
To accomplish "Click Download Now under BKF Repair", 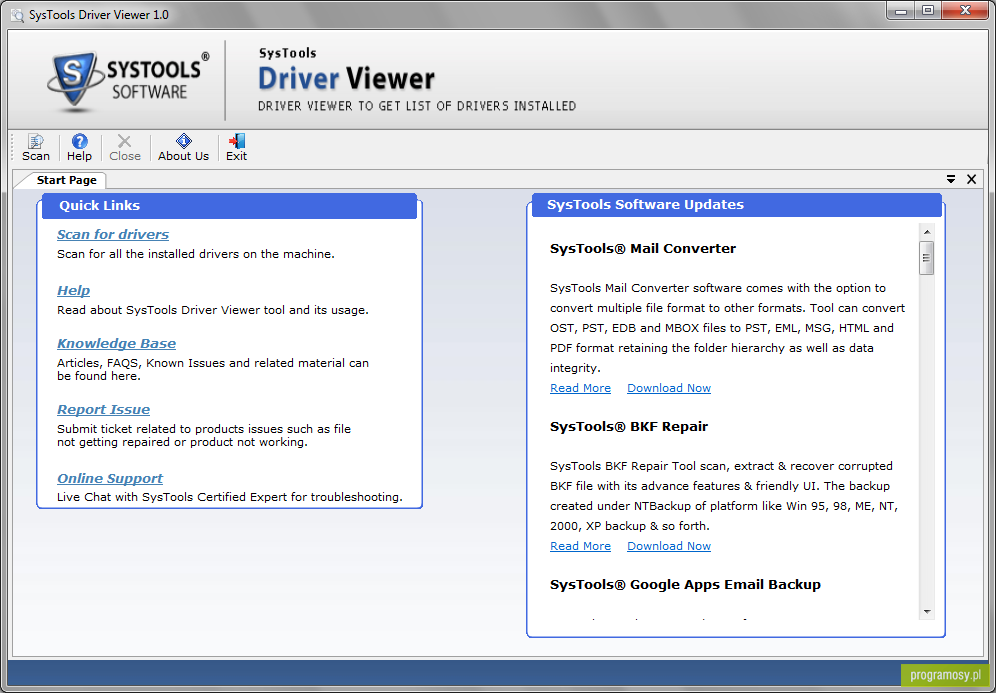I will pyautogui.click(x=669, y=546).
